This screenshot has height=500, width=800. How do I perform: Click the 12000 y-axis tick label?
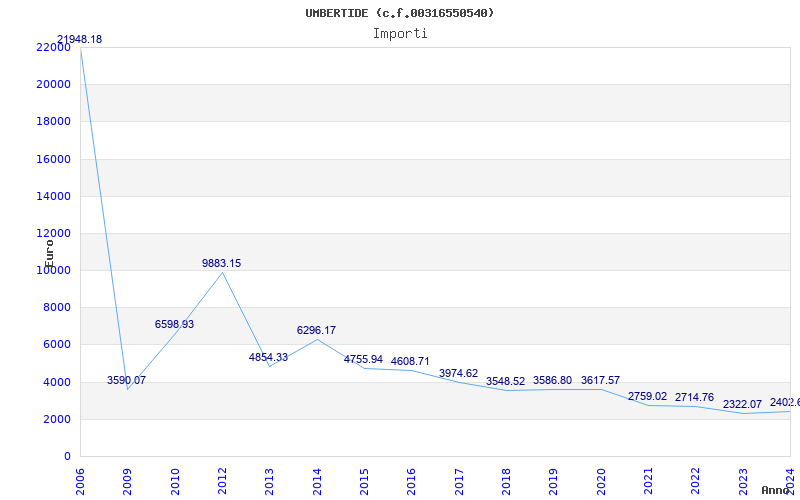tap(53, 233)
